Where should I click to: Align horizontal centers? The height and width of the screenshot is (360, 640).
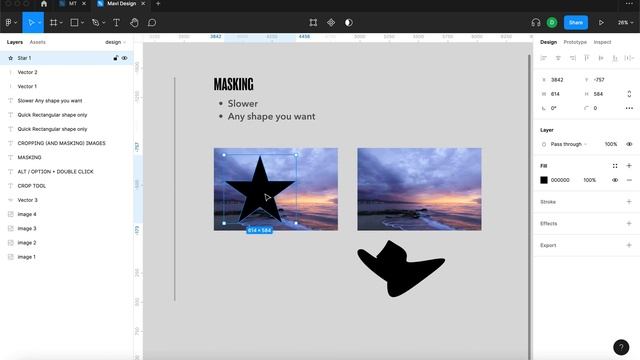(x=558, y=58)
